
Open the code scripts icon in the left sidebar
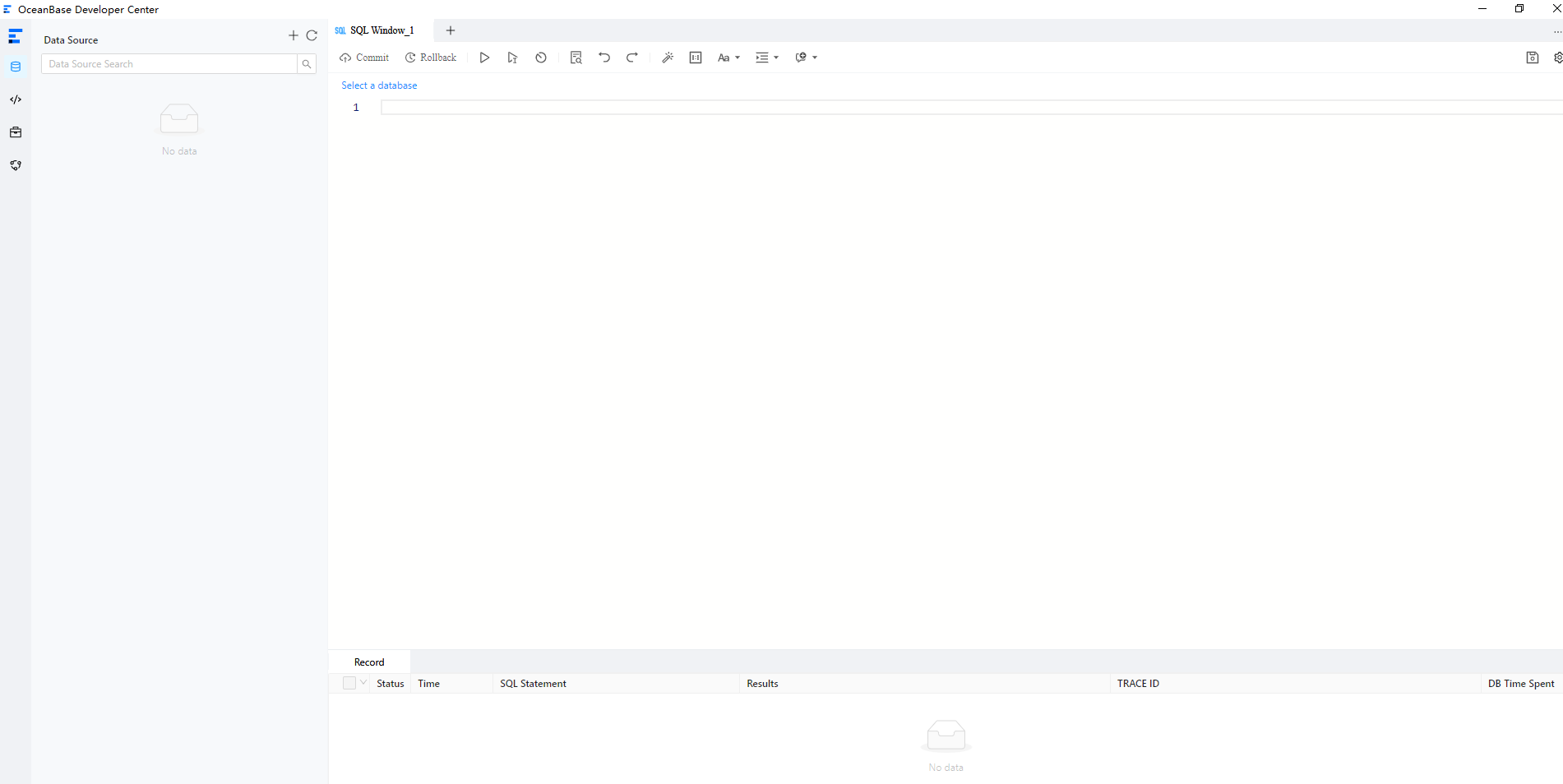[x=16, y=99]
